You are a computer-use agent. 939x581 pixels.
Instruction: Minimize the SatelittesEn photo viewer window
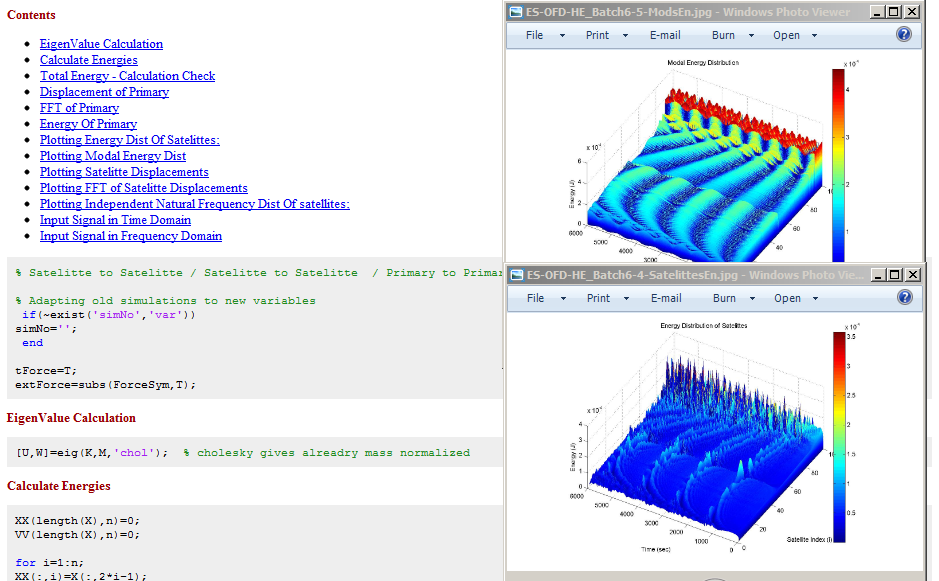click(879, 275)
